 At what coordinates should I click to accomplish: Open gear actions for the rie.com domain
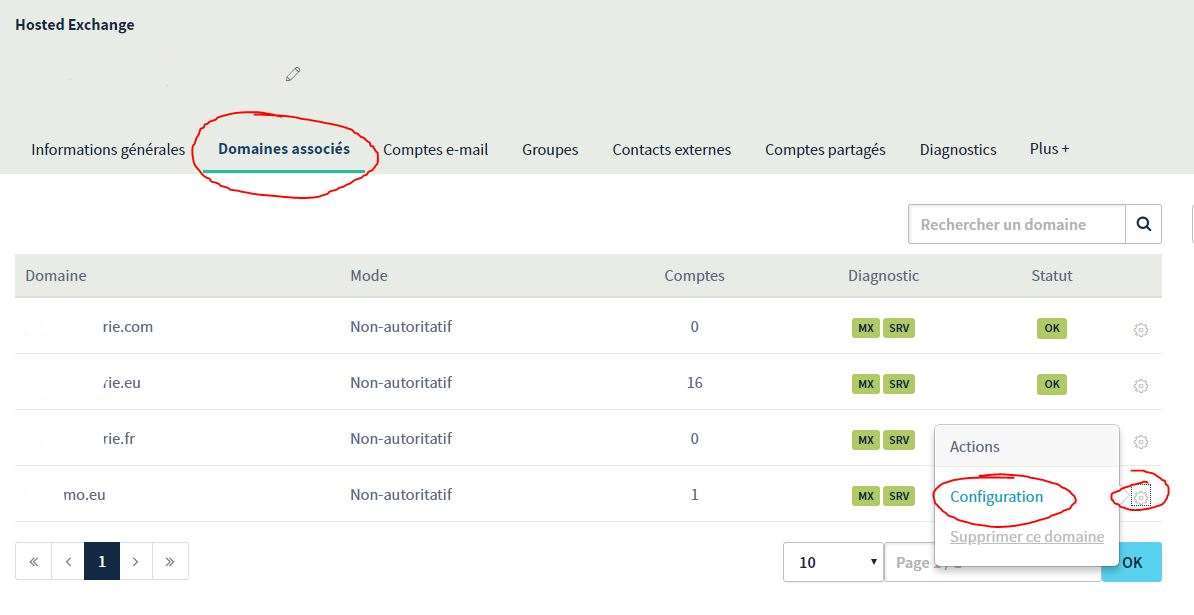pos(1140,329)
